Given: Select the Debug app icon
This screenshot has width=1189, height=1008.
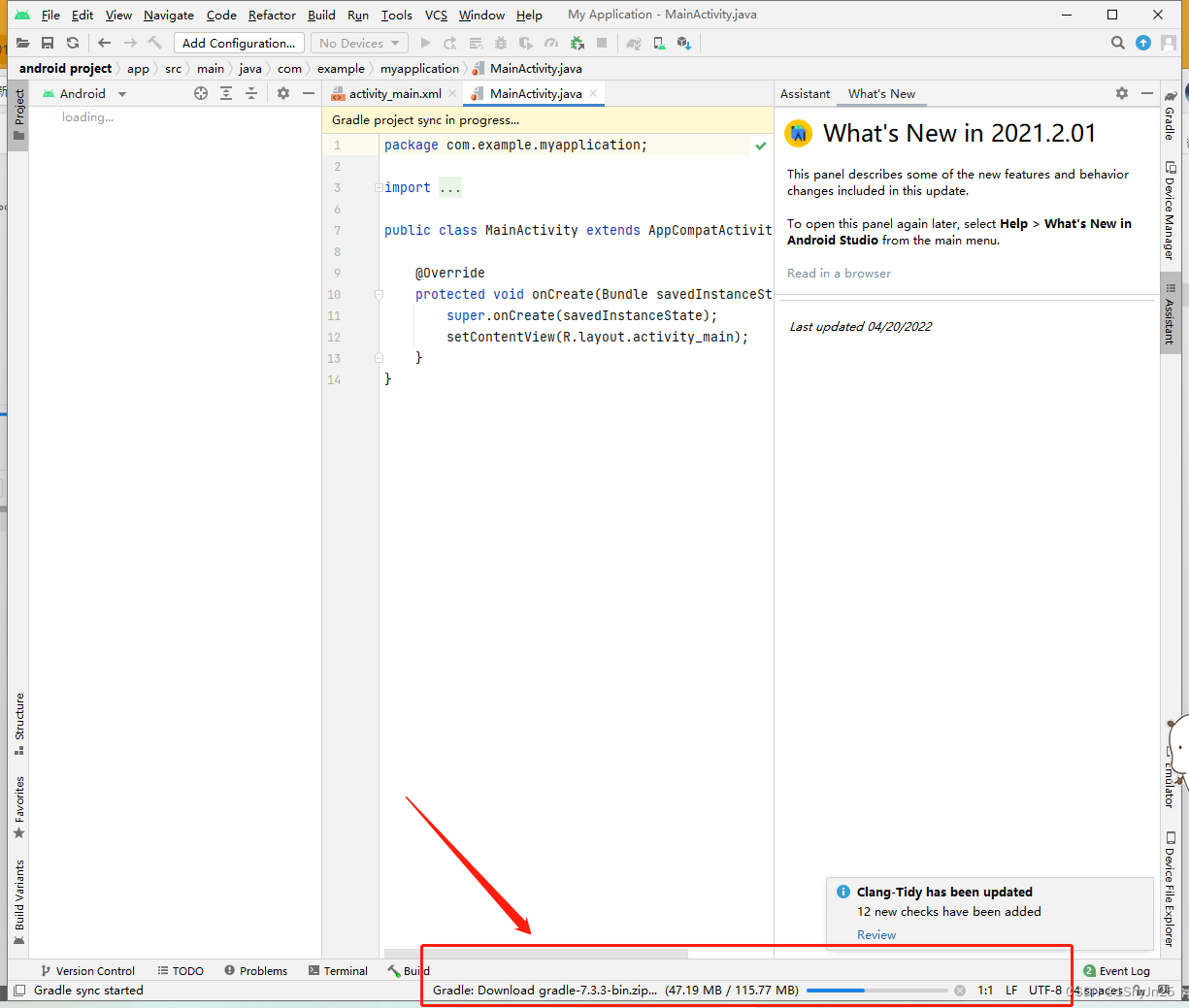Looking at the screenshot, I should [503, 43].
